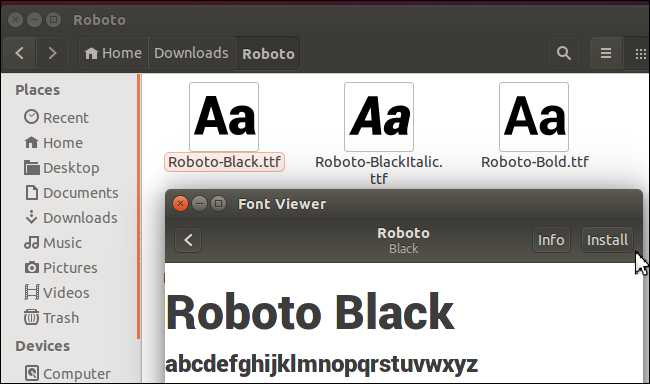
Task: Close the Font Viewer window
Action: coord(180,204)
